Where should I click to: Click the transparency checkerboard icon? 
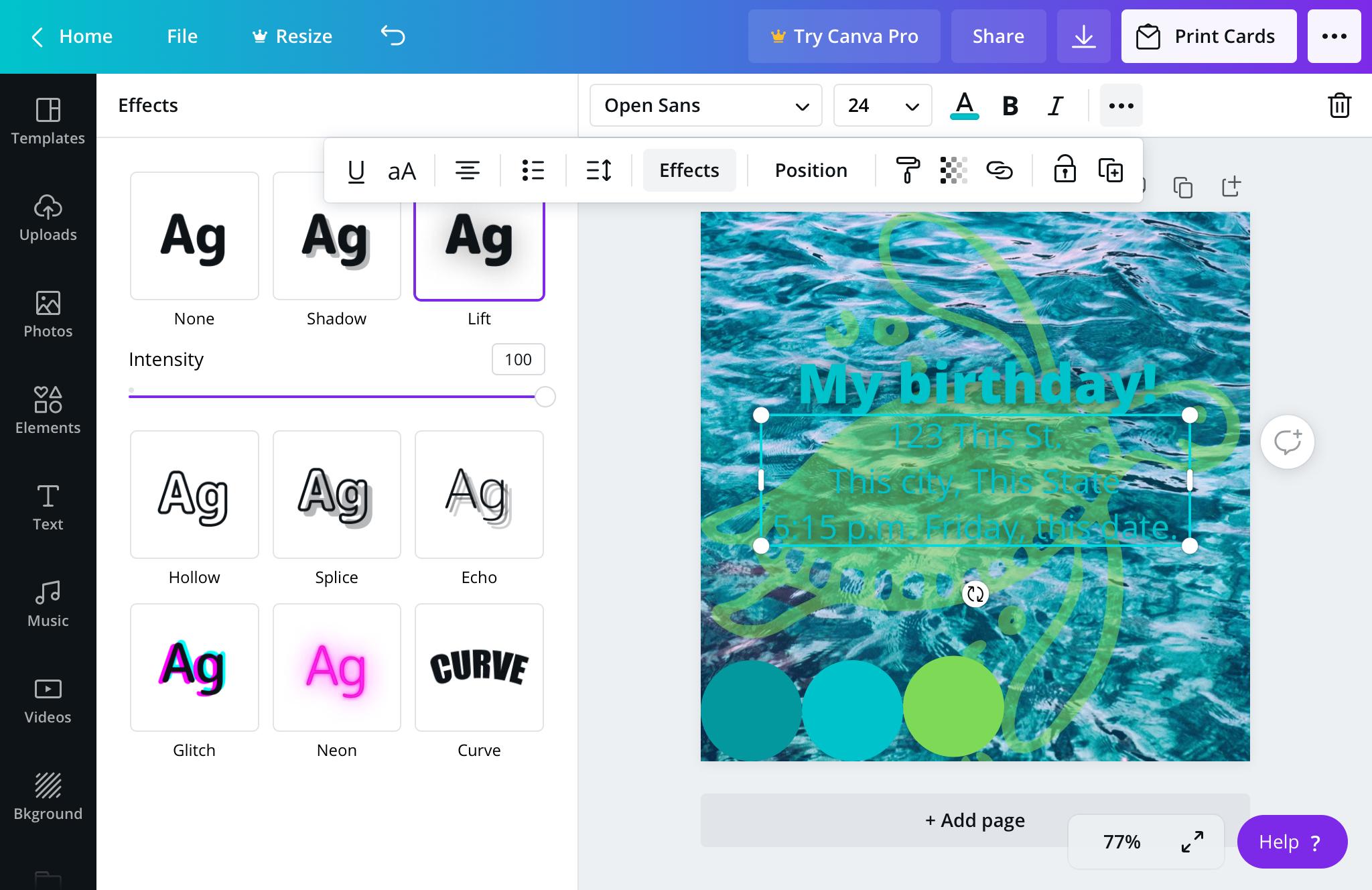click(953, 170)
